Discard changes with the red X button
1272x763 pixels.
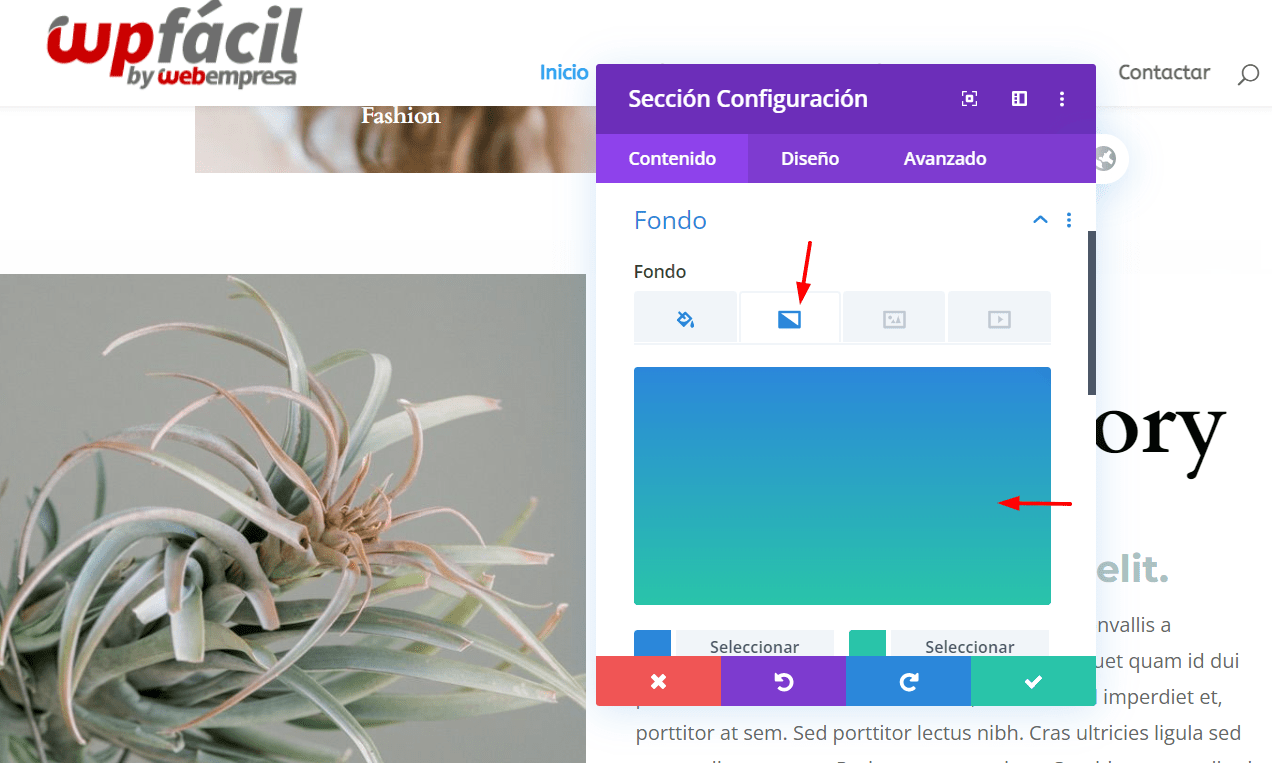(658, 681)
